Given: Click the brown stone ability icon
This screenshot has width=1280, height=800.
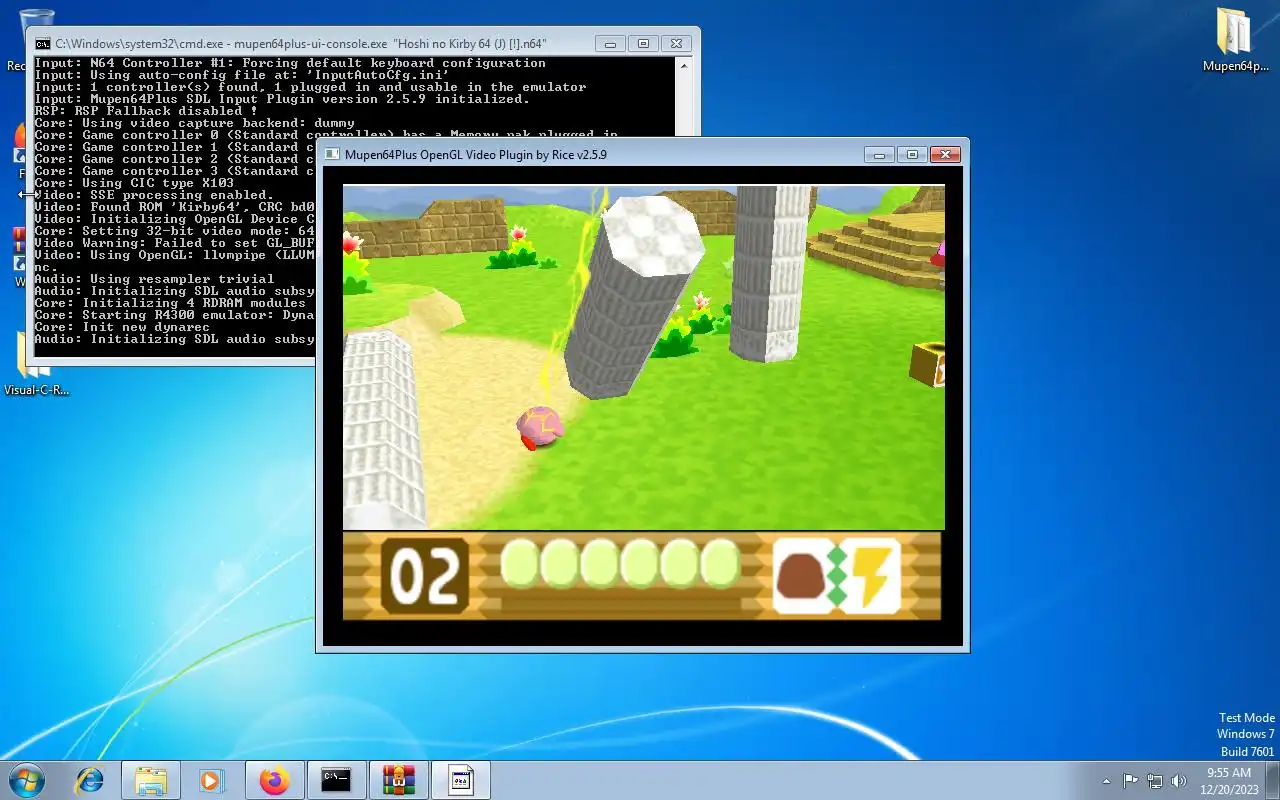Looking at the screenshot, I should [801, 576].
